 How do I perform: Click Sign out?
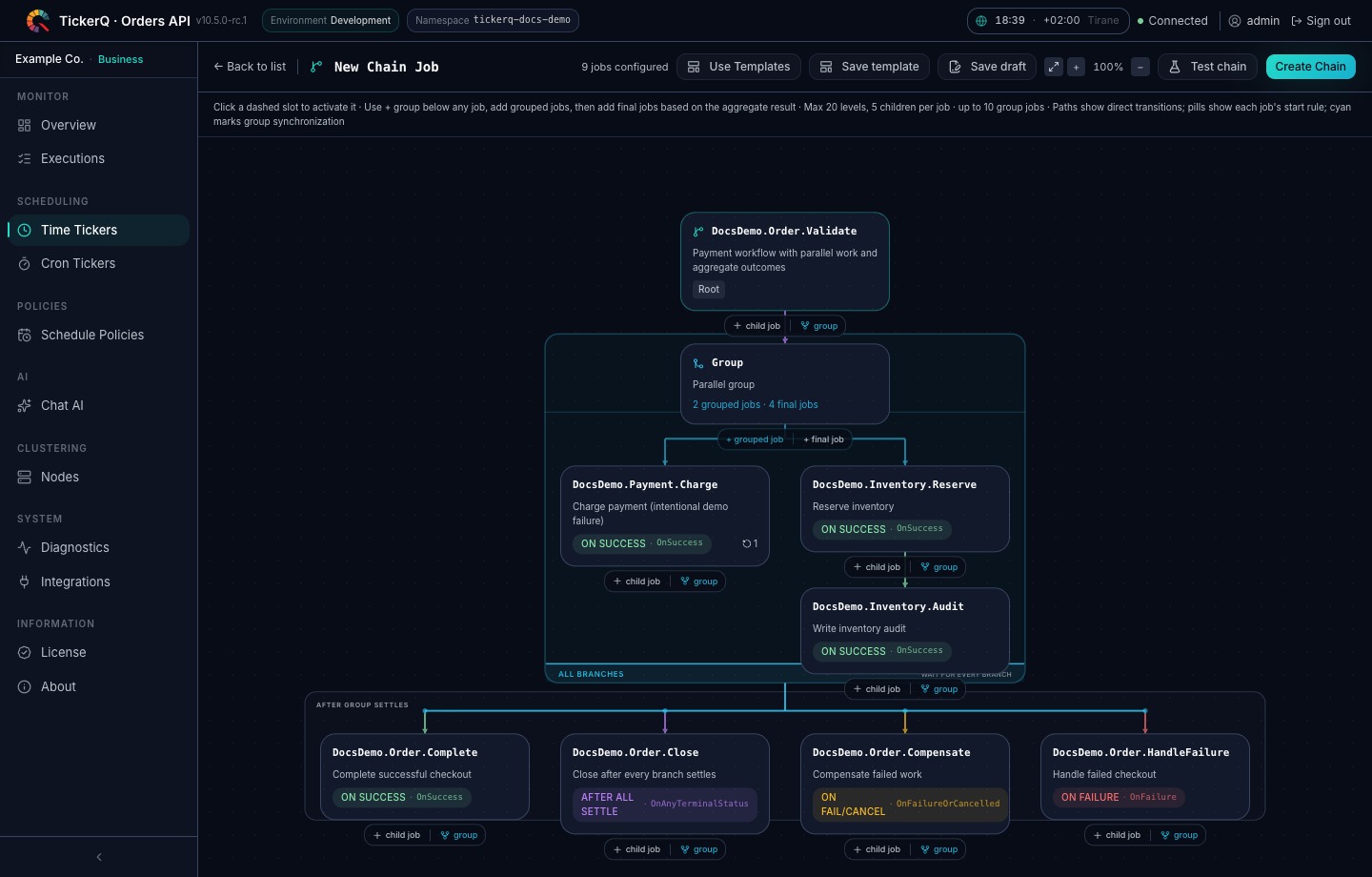1321,20
